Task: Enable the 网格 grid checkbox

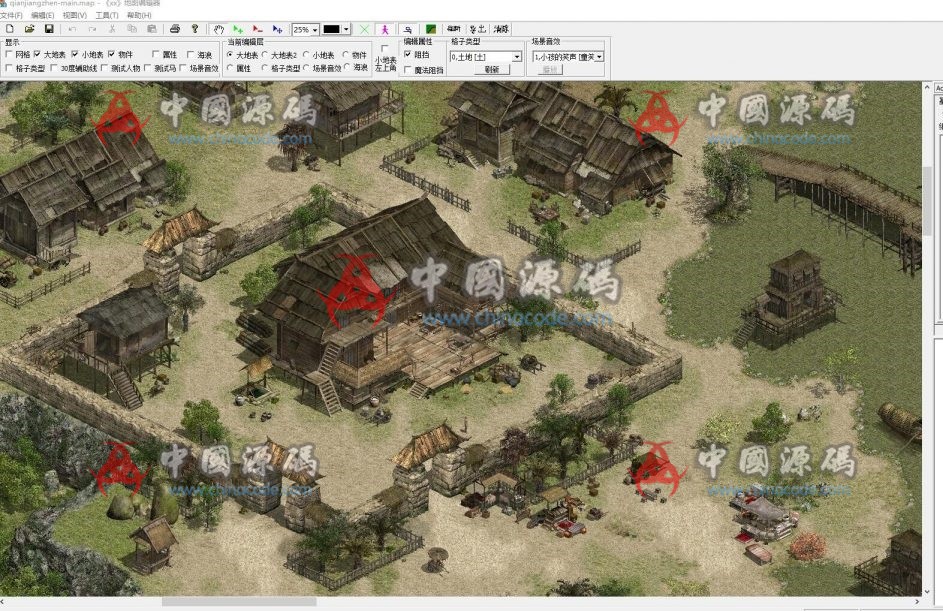Action: pos(9,55)
